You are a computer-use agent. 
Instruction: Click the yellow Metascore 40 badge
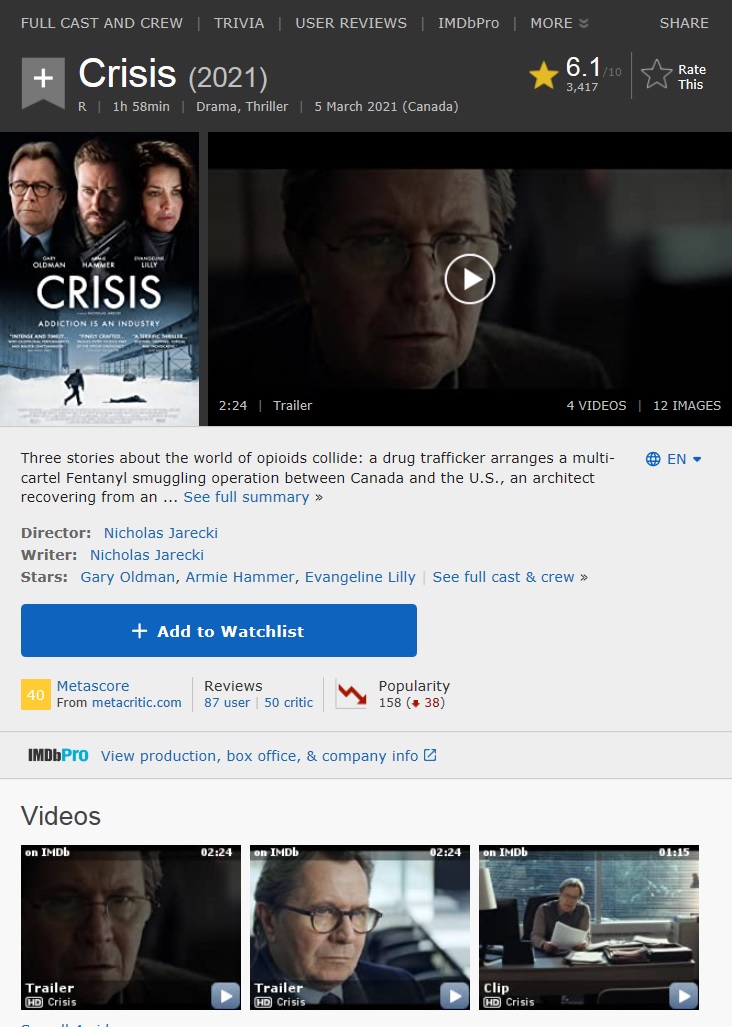pyautogui.click(x=35, y=695)
